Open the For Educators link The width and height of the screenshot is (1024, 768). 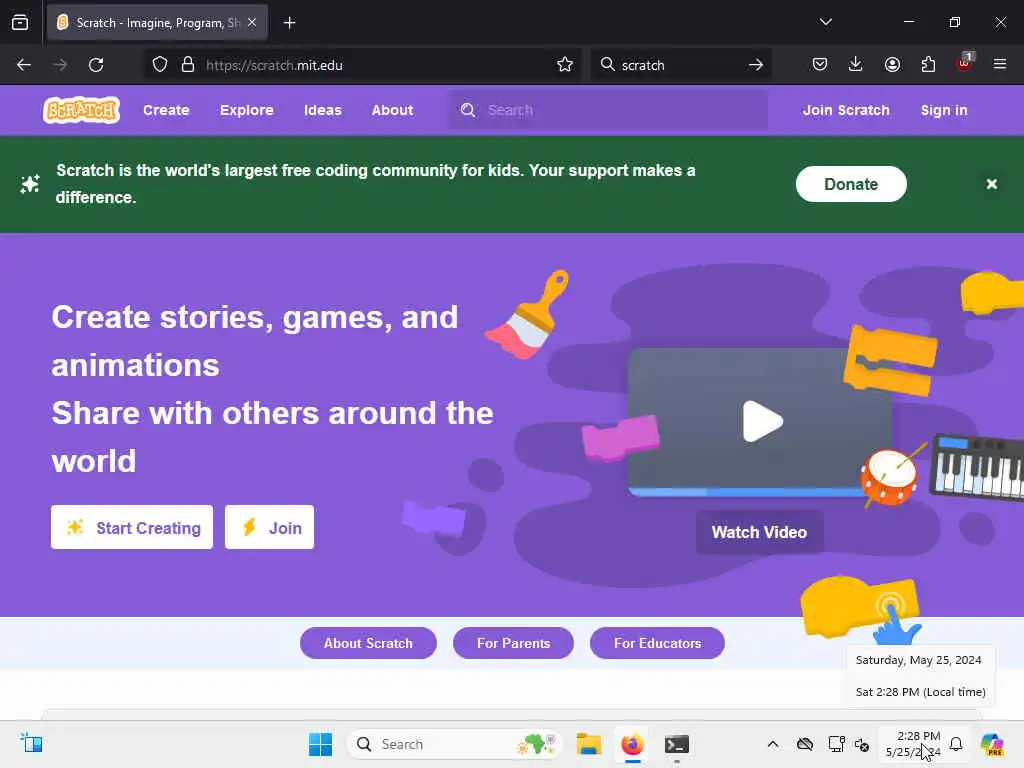coord(657,643)
